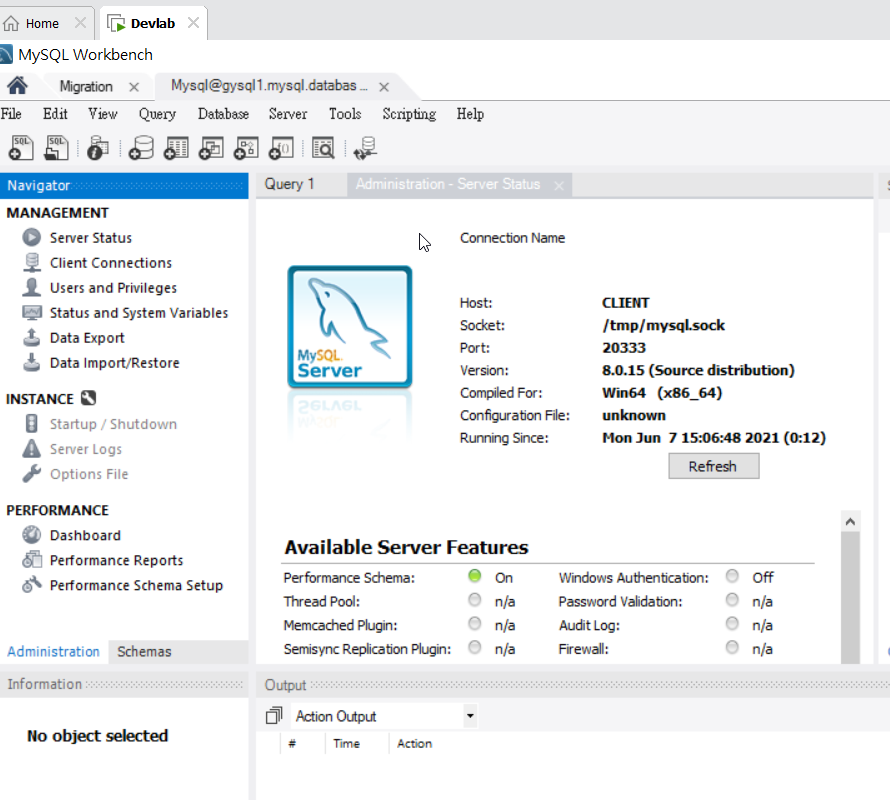Click the Performance Schema On indicator
The width and height of the screenshot is (890, 800).
[475, 576]
